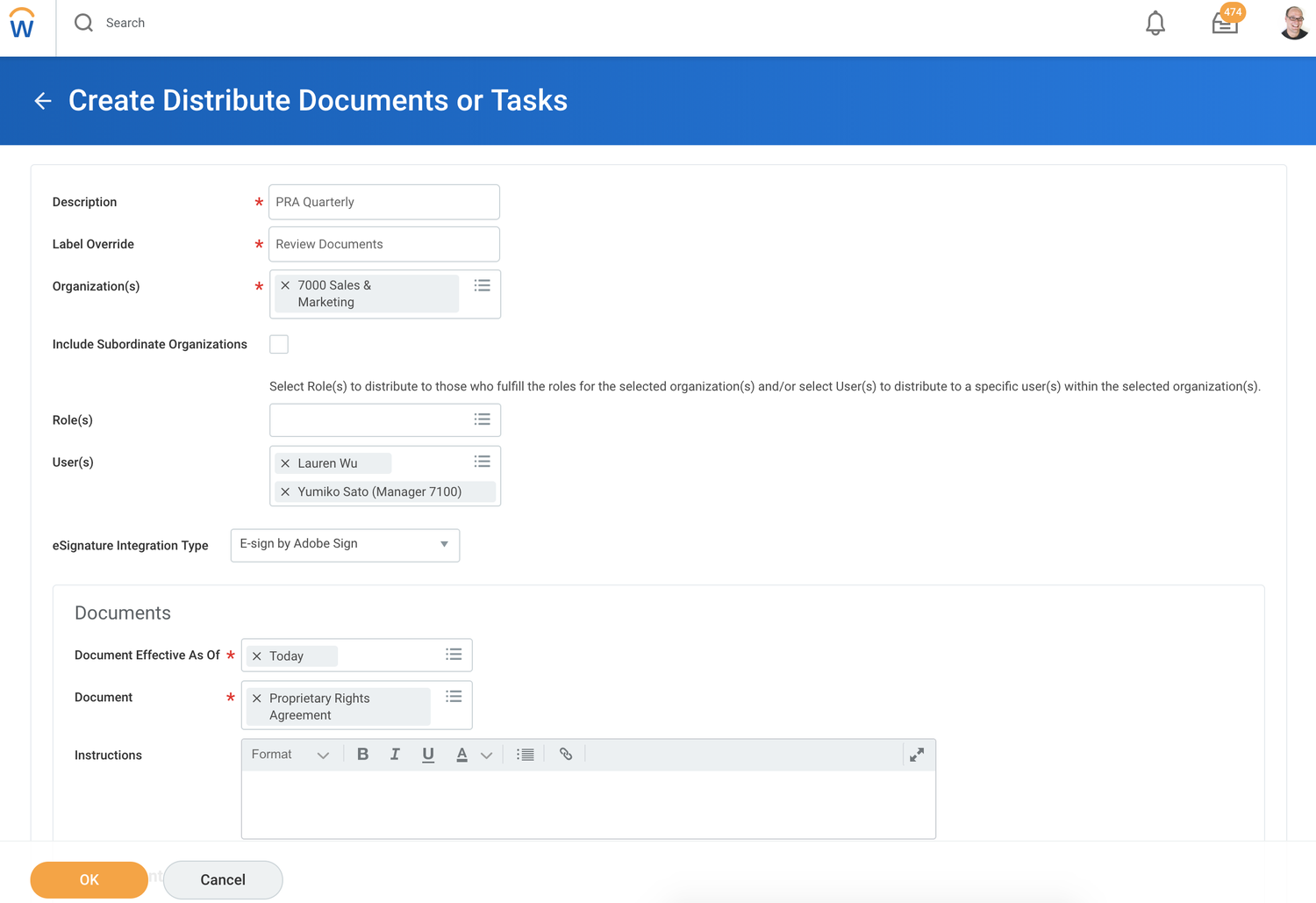The image size is (1316, 903).
Task: Apply bold formatting in the Instructions editor
Action: click(362, 754)
